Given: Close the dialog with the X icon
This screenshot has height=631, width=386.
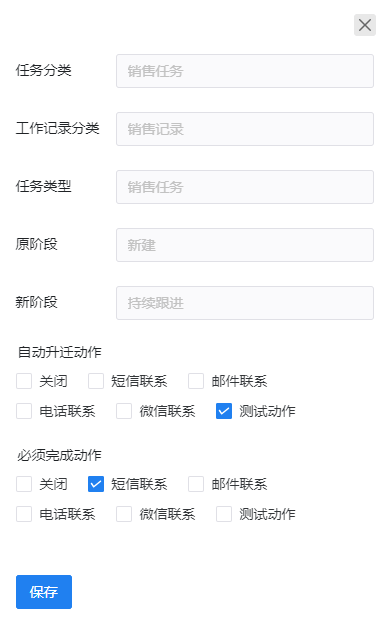Looking at the screenshot, I should (365, 25).
